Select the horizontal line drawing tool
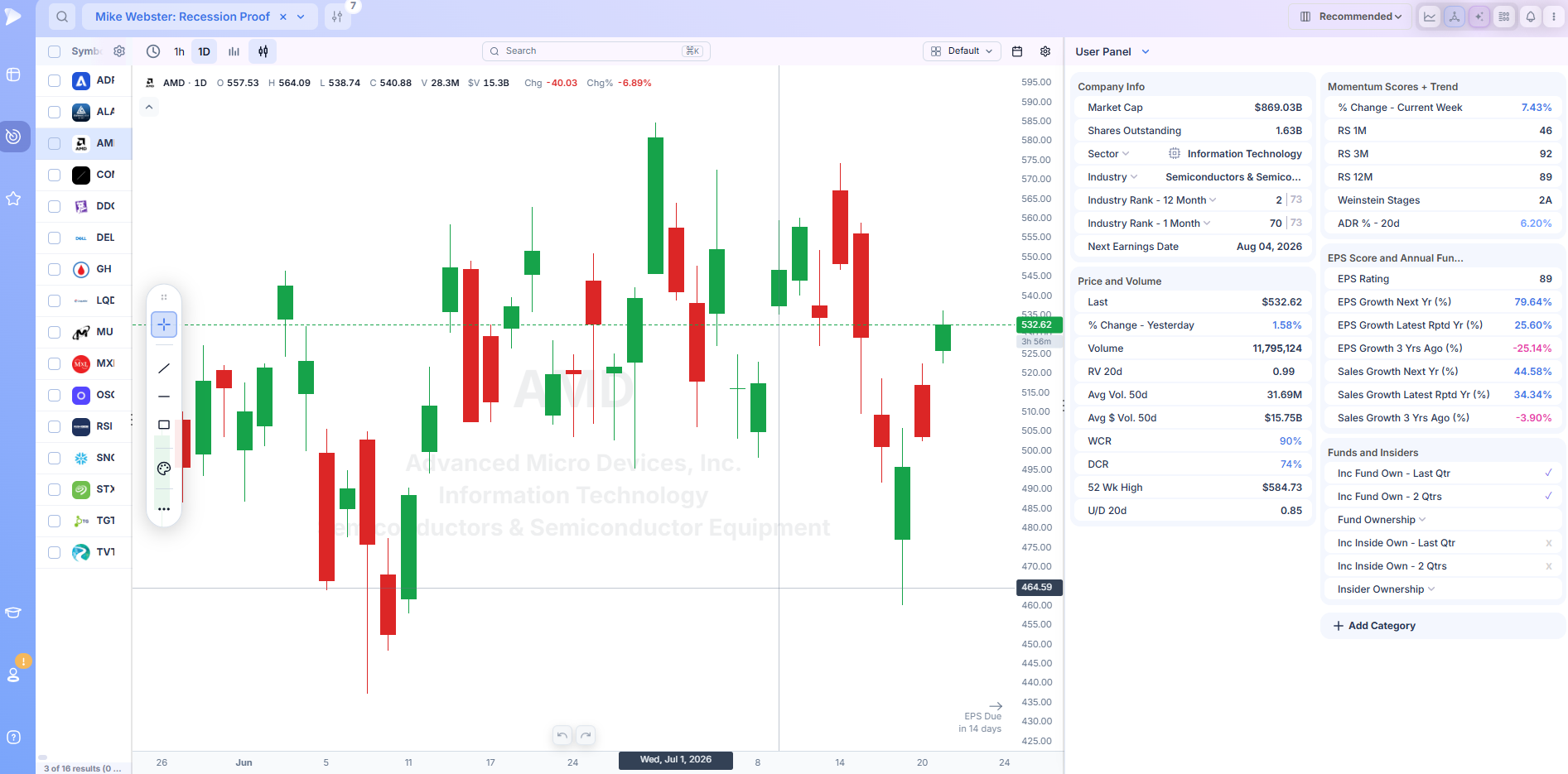1568x774 pixels. click(x=164, y=397)
